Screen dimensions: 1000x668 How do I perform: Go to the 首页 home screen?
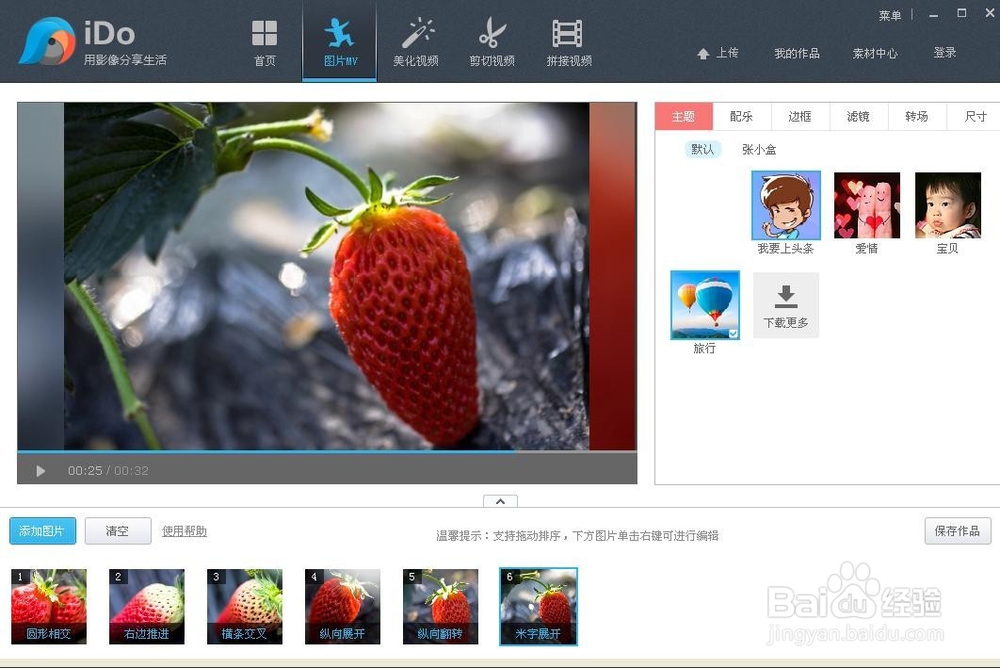click(x=264, y=42)
